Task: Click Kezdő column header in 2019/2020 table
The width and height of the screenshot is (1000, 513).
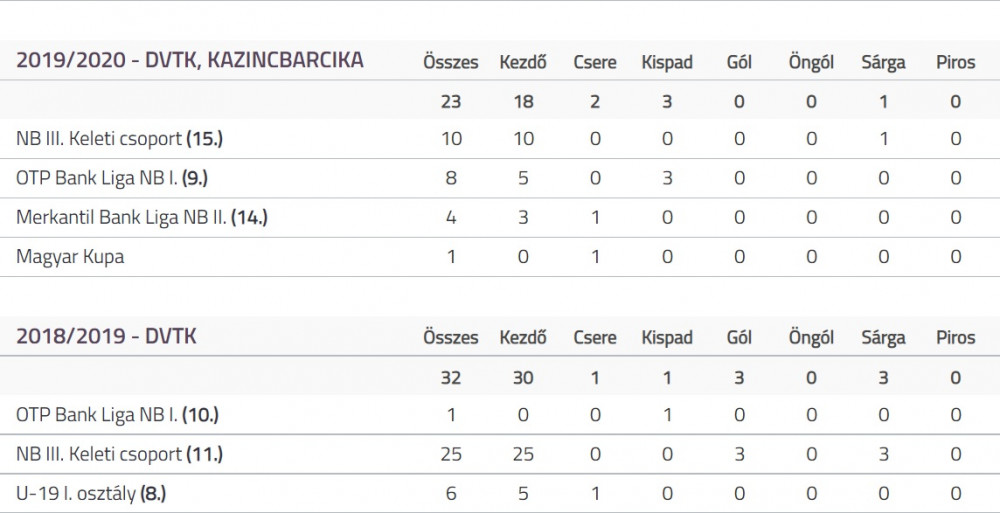Action: [523, 62]
